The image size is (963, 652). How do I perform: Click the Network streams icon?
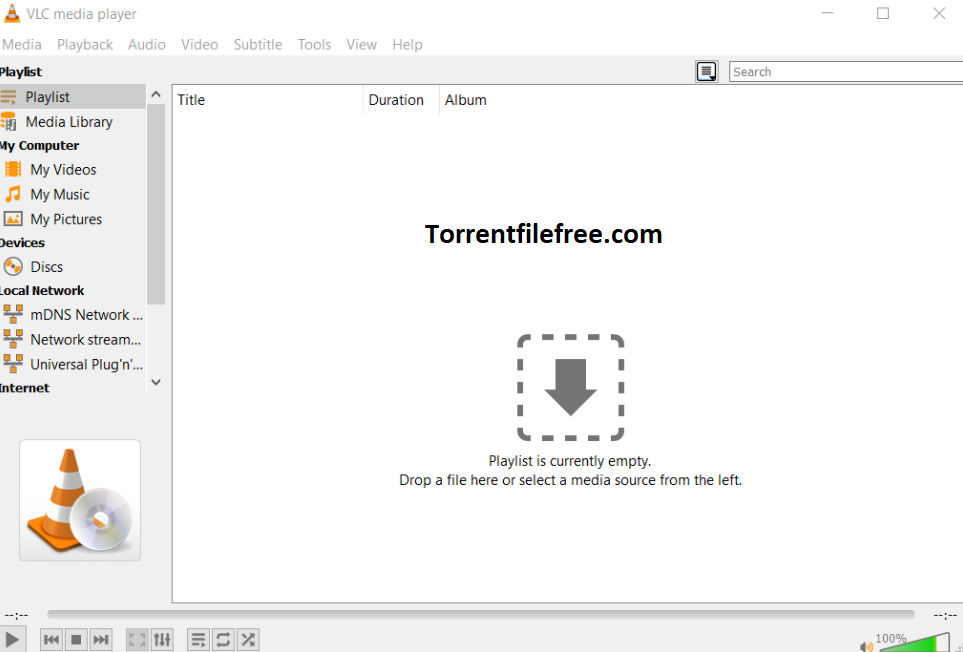pyautogui.click(x=13, y=339)
